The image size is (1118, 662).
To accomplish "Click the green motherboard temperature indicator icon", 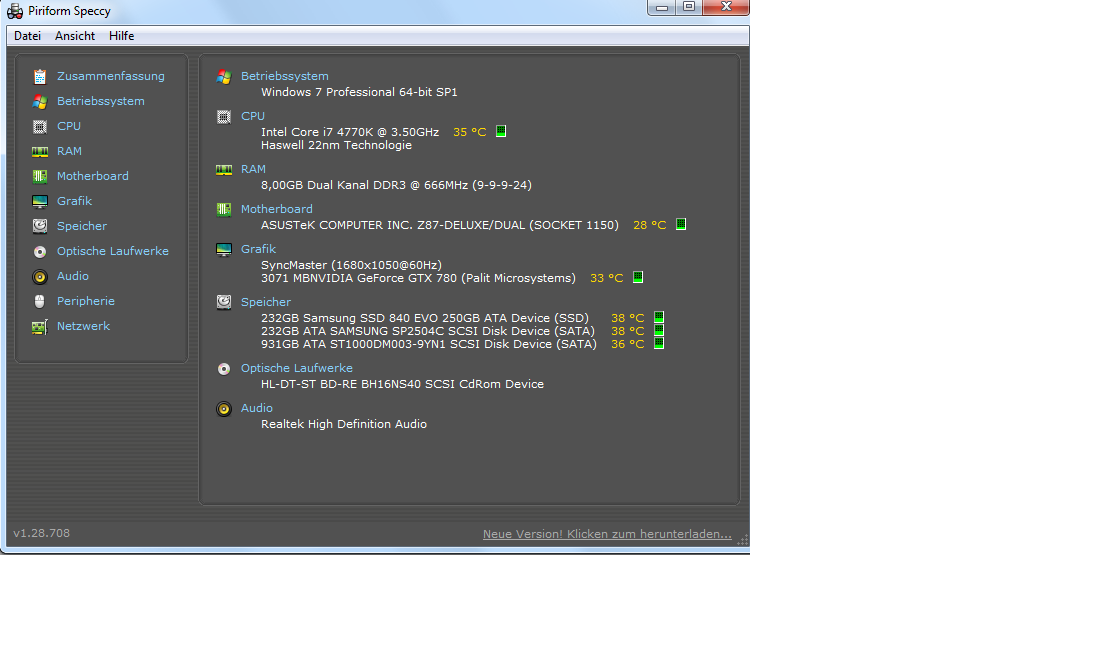I will [681, 224].
